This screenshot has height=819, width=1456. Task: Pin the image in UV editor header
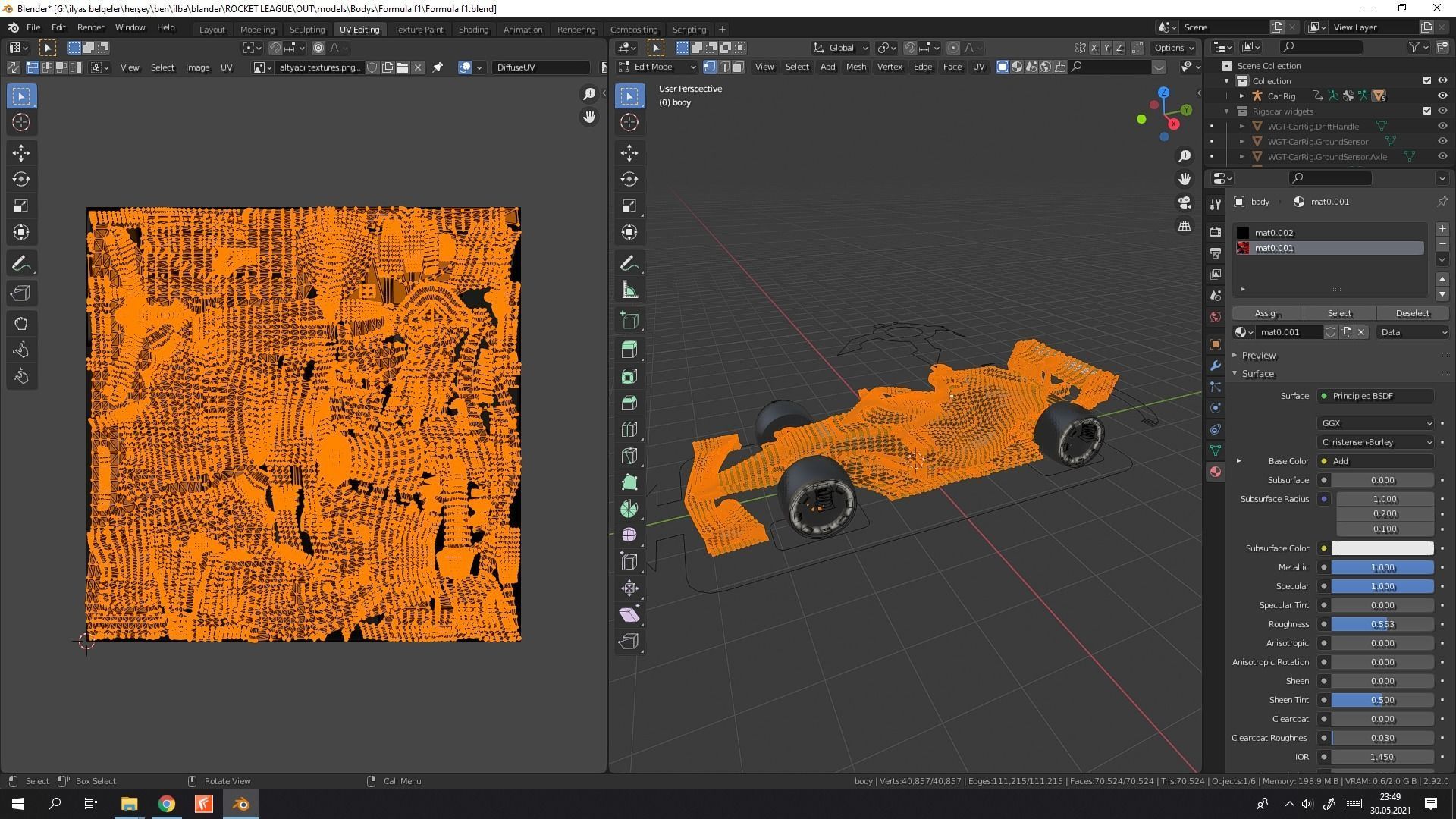438,67
